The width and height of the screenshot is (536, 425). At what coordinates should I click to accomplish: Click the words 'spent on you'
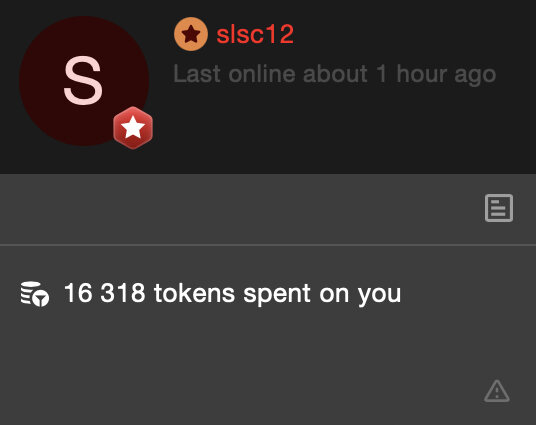[x=322, y=294]
